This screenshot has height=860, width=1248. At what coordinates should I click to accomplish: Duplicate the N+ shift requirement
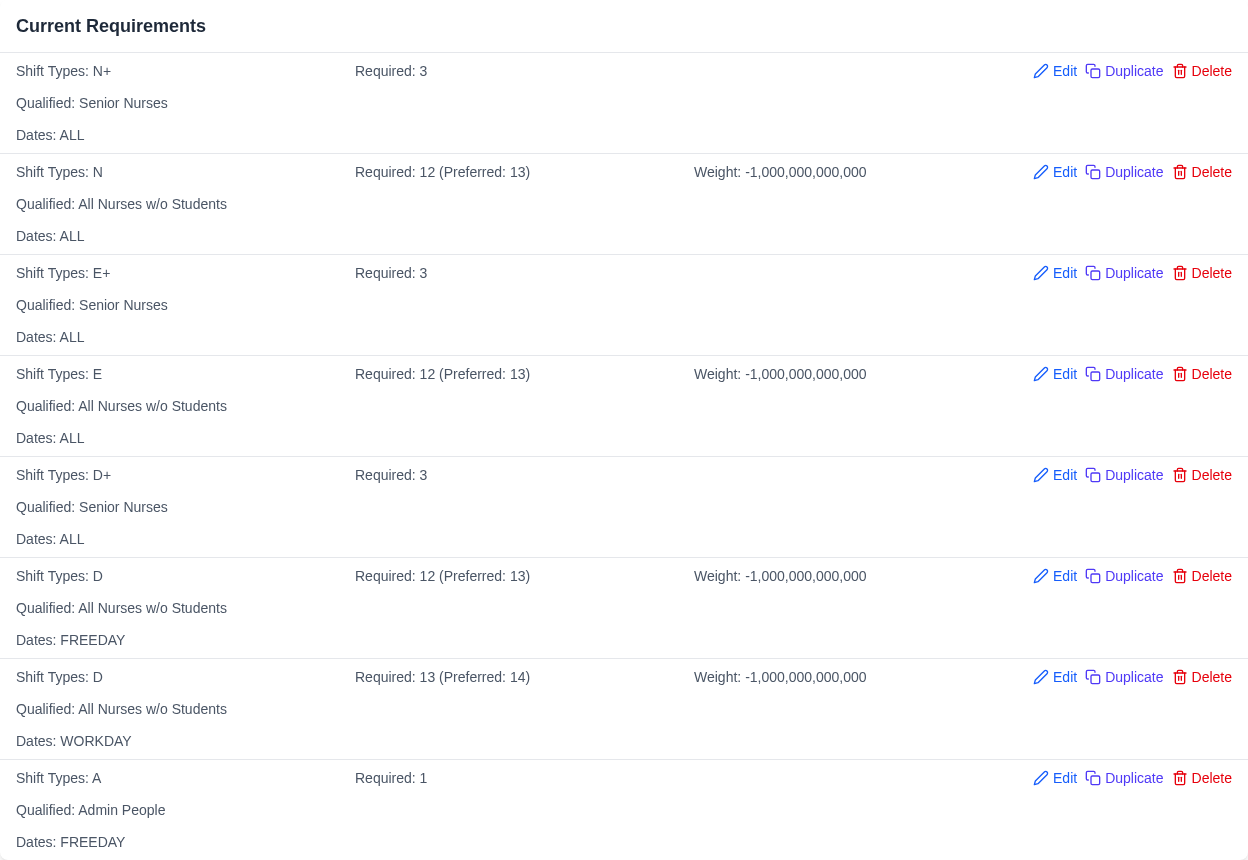tap(1124, 71)
